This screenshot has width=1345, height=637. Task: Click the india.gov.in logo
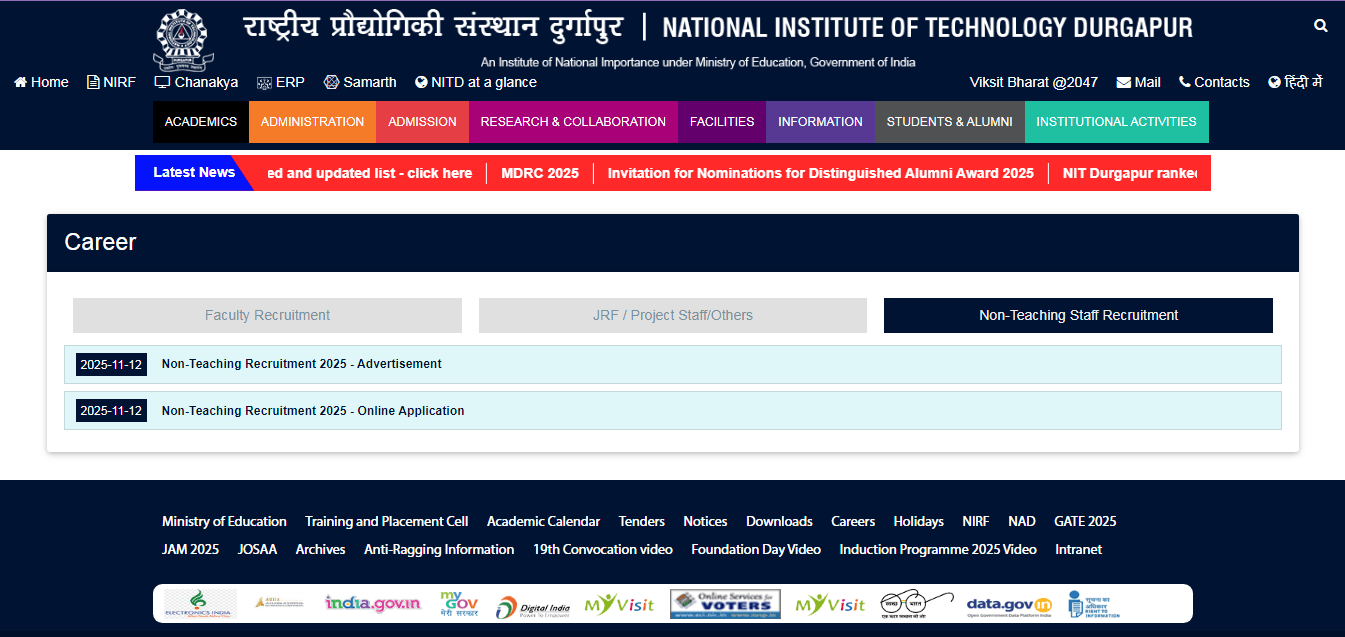373,603
